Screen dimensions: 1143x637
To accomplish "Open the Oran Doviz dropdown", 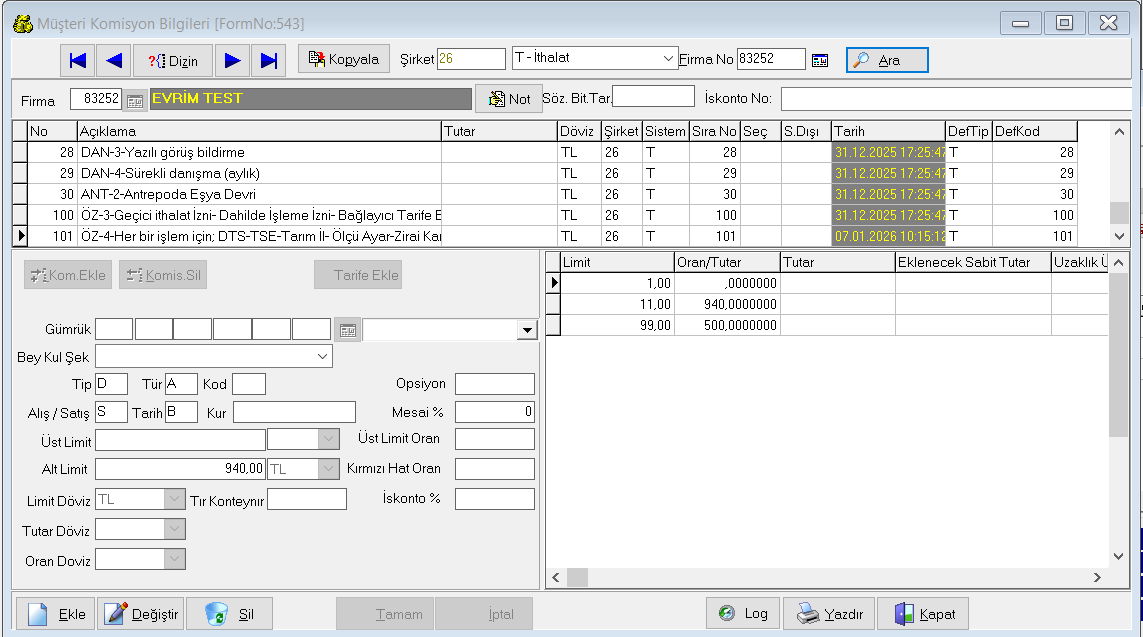I will coord(175,559).
